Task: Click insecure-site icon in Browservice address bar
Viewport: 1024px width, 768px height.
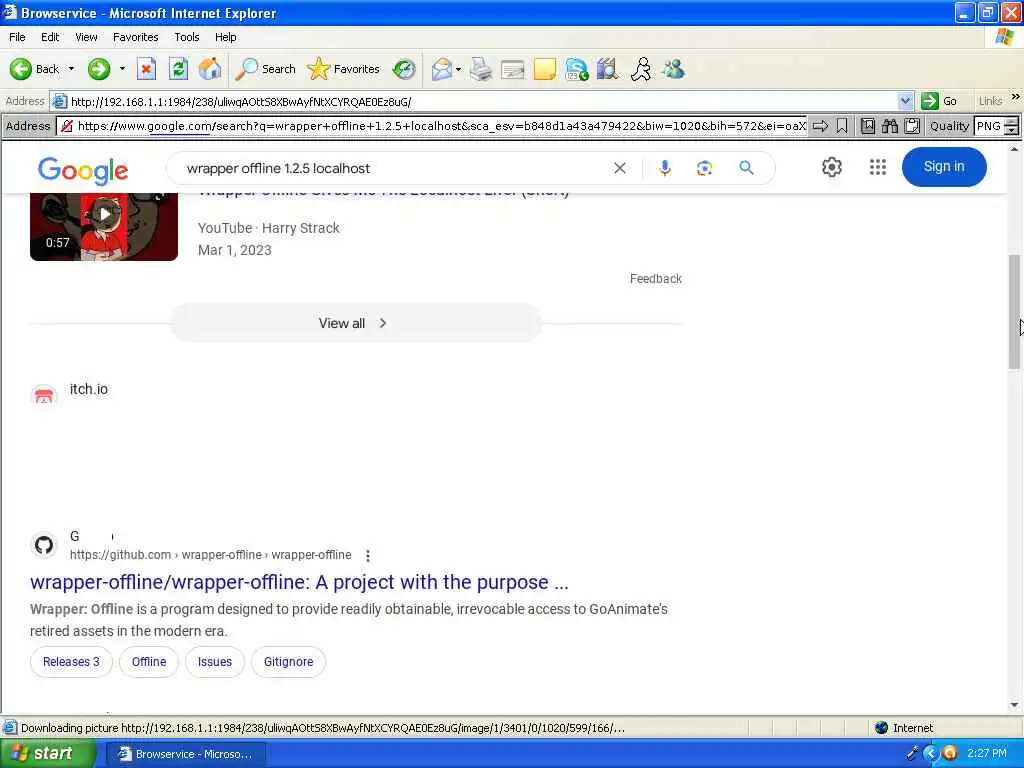Action: coord(67,126)
